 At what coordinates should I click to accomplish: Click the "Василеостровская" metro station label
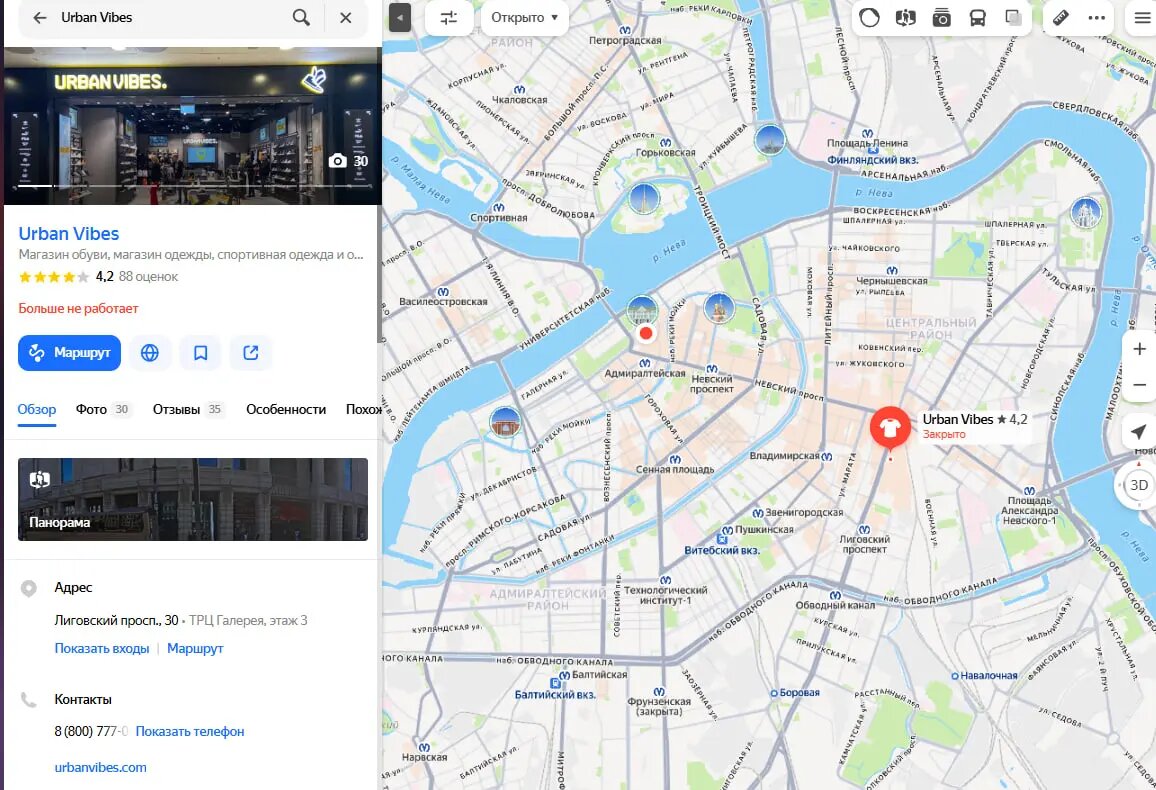[x=443, y=301]
